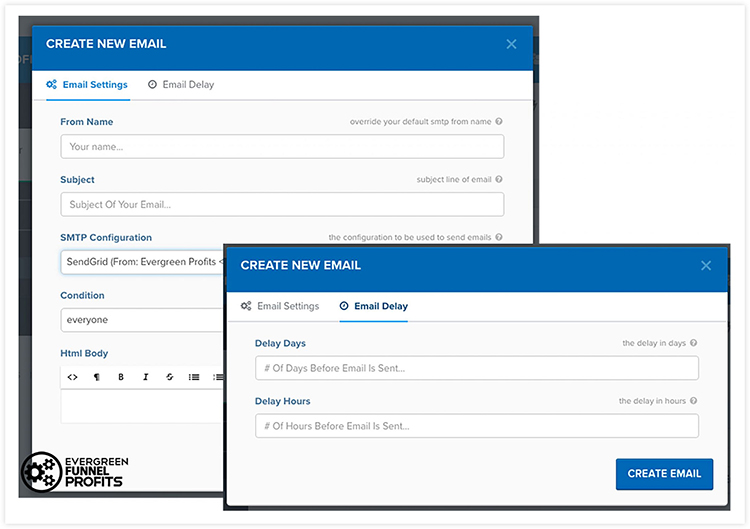The height and width of the screenshot is (529, 750).
Task: Click gears icon on back Email Settings tab
Action: point(51,85)
